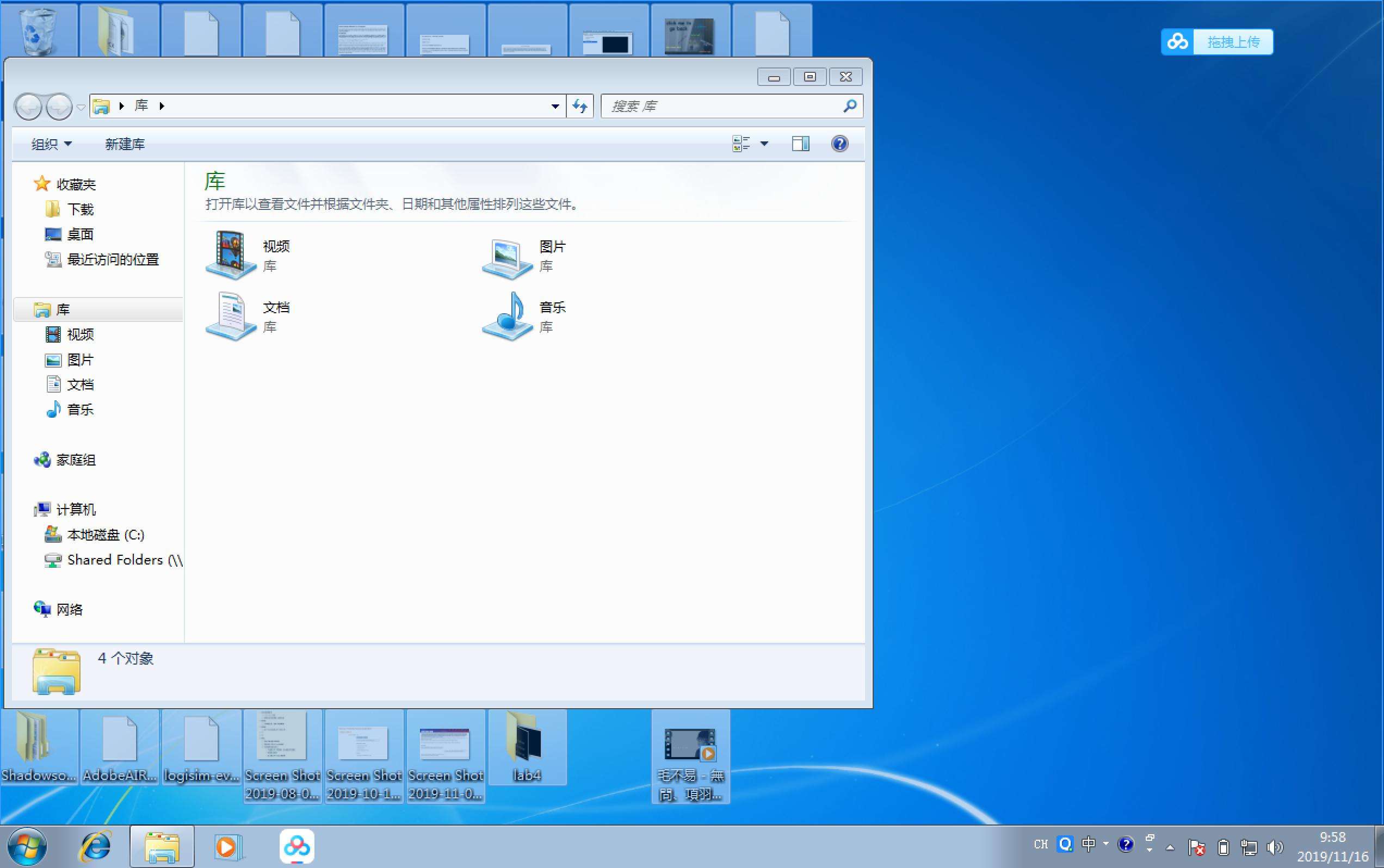This screenshot has width=1384, height=868.
Task: Open Explorer help via question mark icon
Action: [x=839, y=144]
